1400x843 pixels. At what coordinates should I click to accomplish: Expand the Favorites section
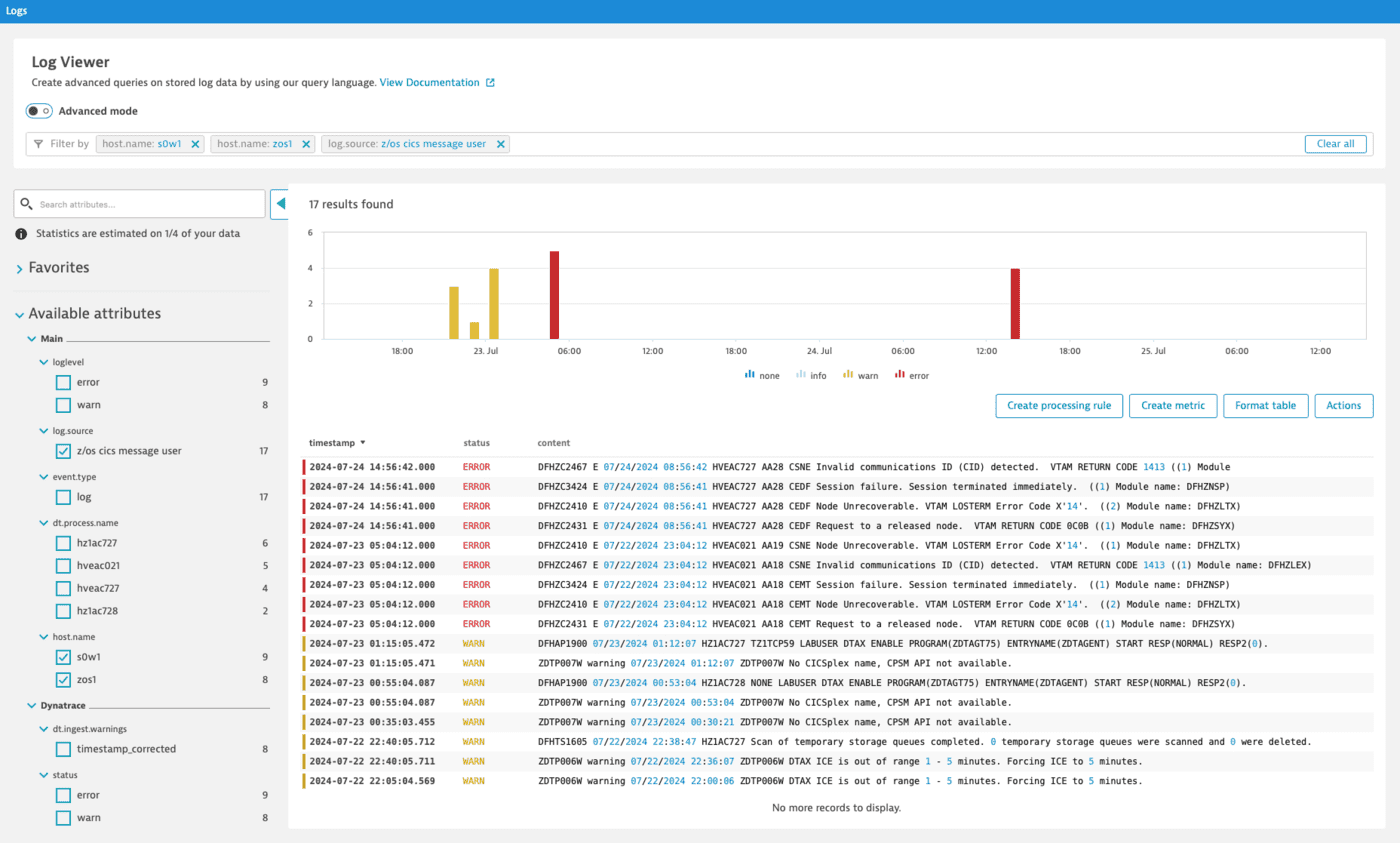click(x=19, y=267)
